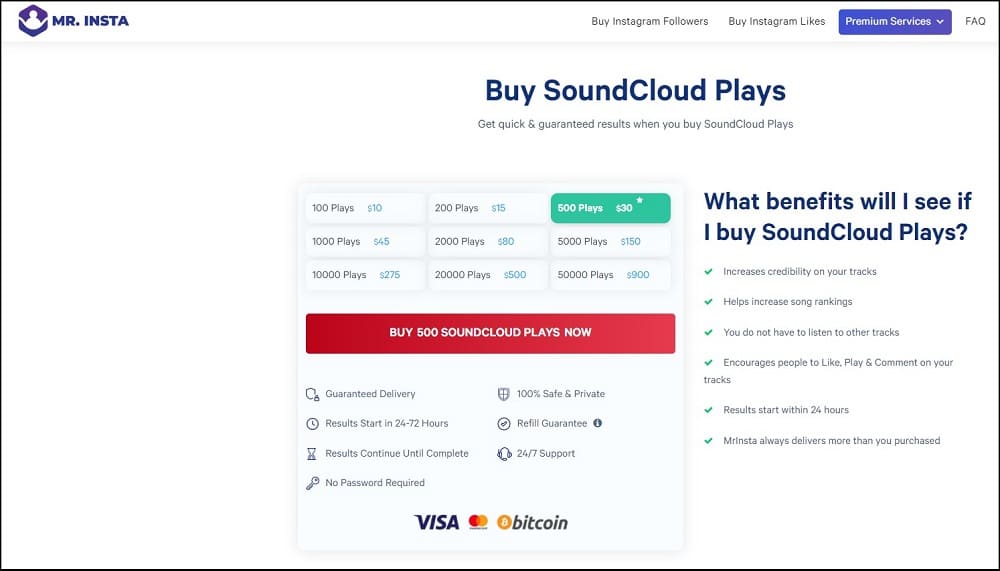Screen dimensions: 1000x571
Task: Click the checkmark beside Encourages people to Like
Action: (x=708, y=362)
